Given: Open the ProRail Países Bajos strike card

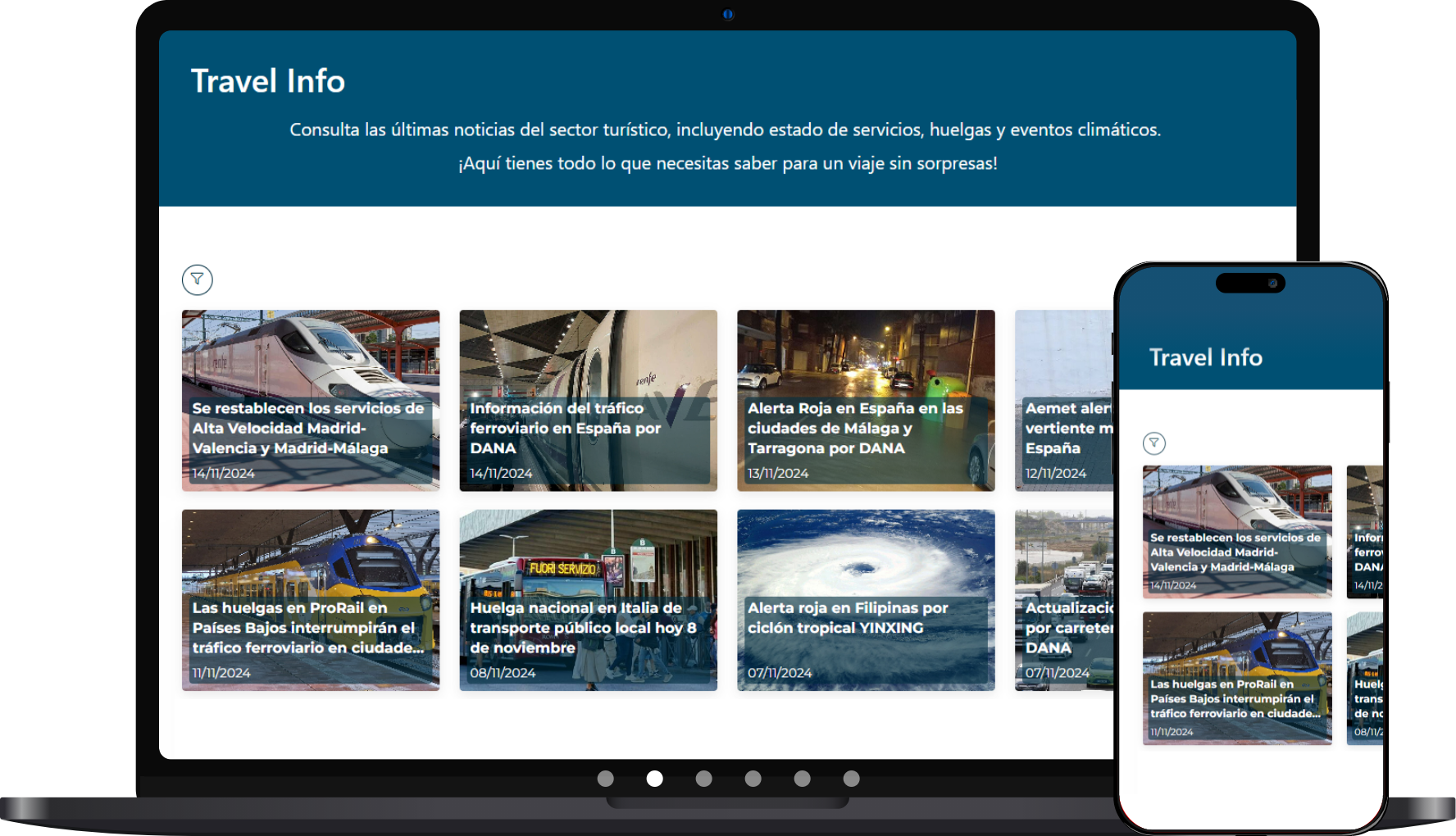Looking at the screenshot, I should (310, 600).
